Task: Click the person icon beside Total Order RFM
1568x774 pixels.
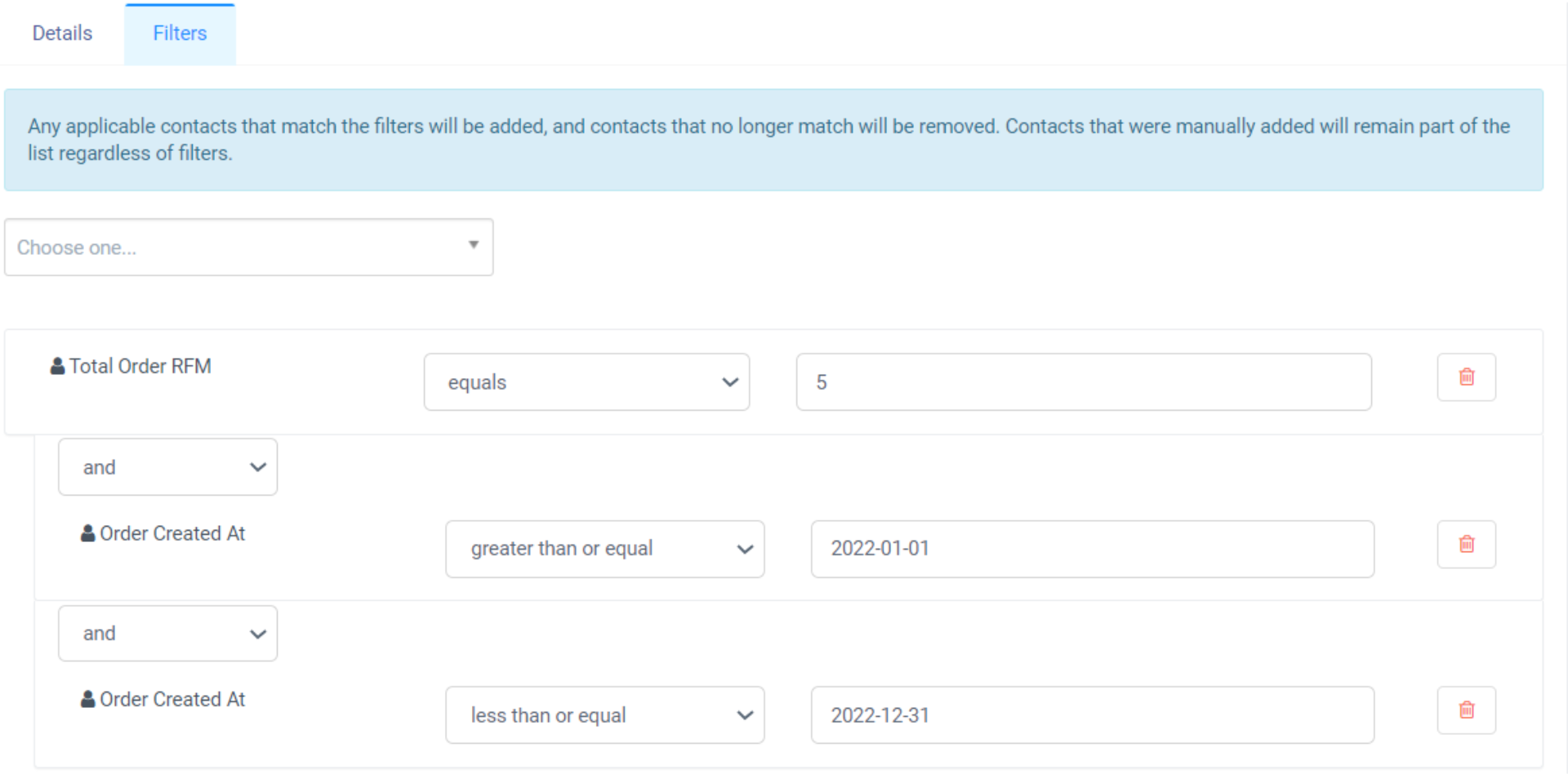Action: (x=57, y=366)
